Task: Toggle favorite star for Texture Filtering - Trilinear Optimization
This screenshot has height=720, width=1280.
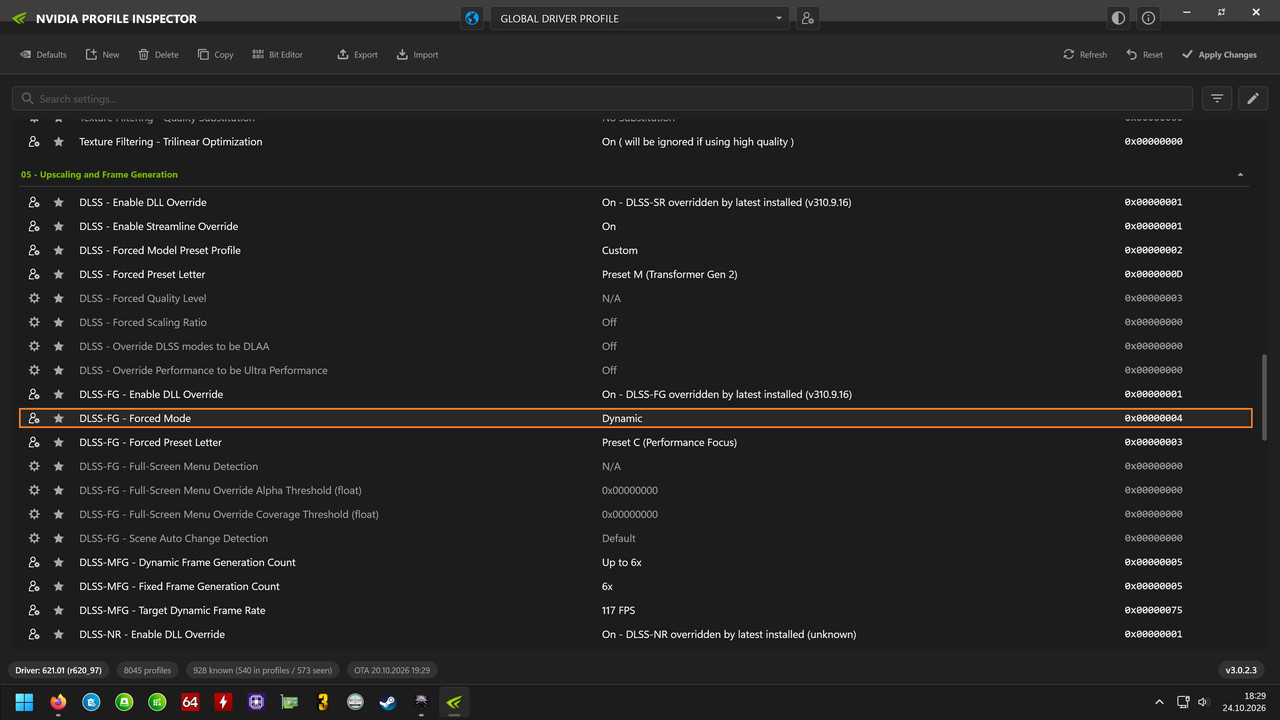Action: click(59, 142)
